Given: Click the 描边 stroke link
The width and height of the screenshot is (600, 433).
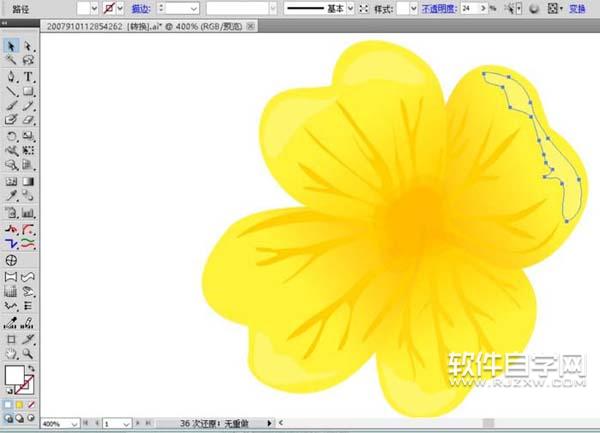Looking at the screenshot, I should 141,8.
